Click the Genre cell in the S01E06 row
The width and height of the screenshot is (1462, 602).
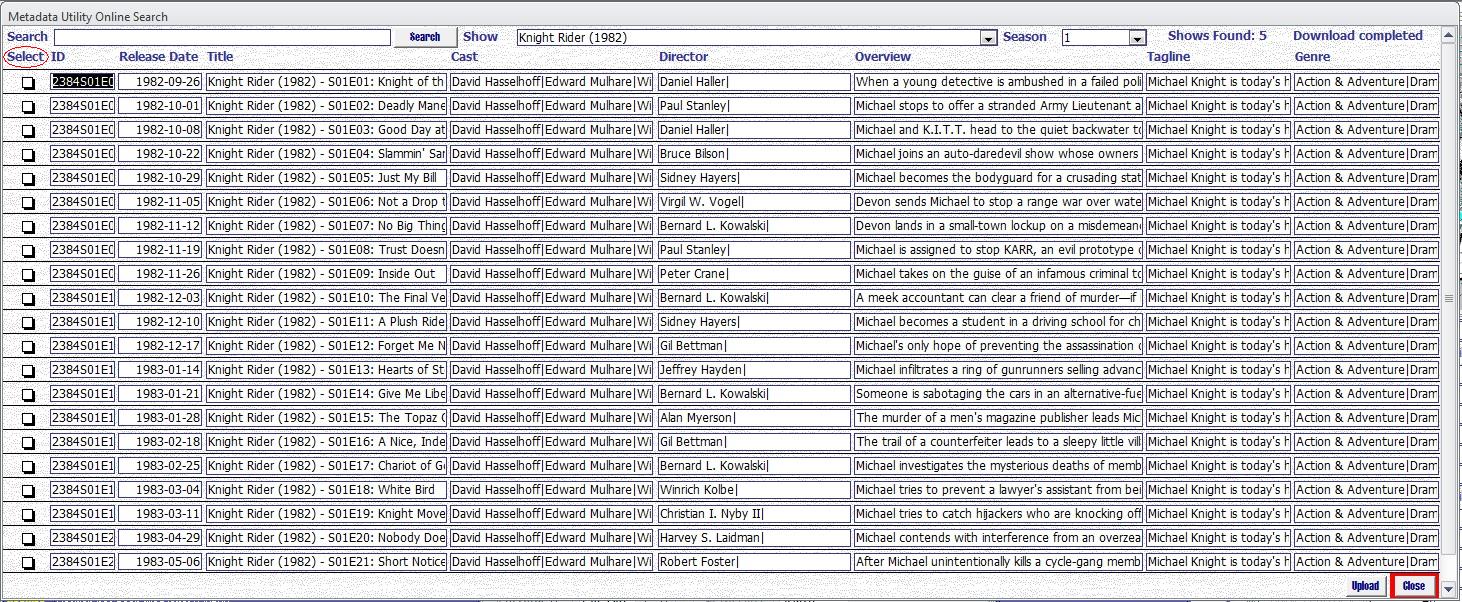click(1366, 202)
